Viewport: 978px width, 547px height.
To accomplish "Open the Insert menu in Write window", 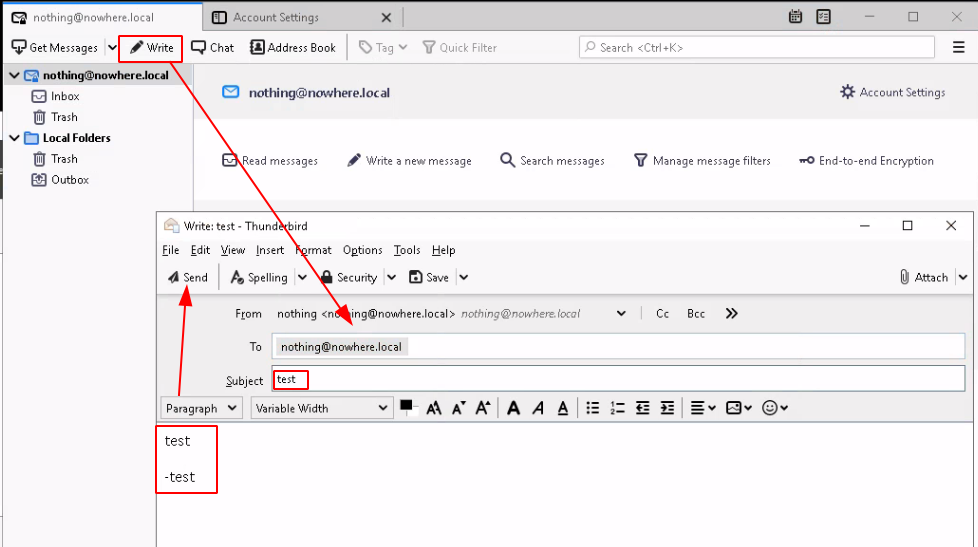I will tap(269, 250).
